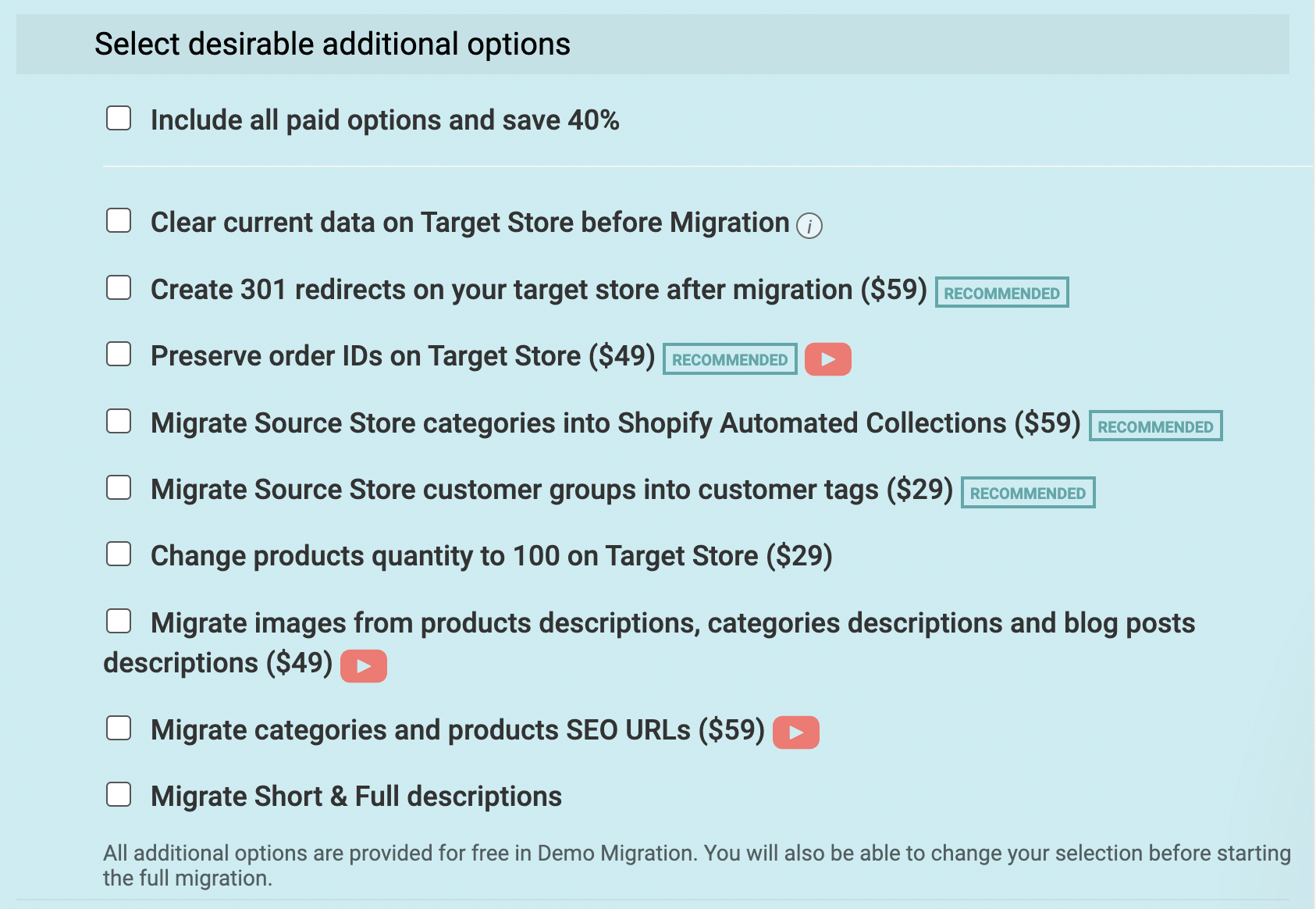
Task: Click RECOMMENDED badge near customer tags option
Action: [x=1027, y=493]
